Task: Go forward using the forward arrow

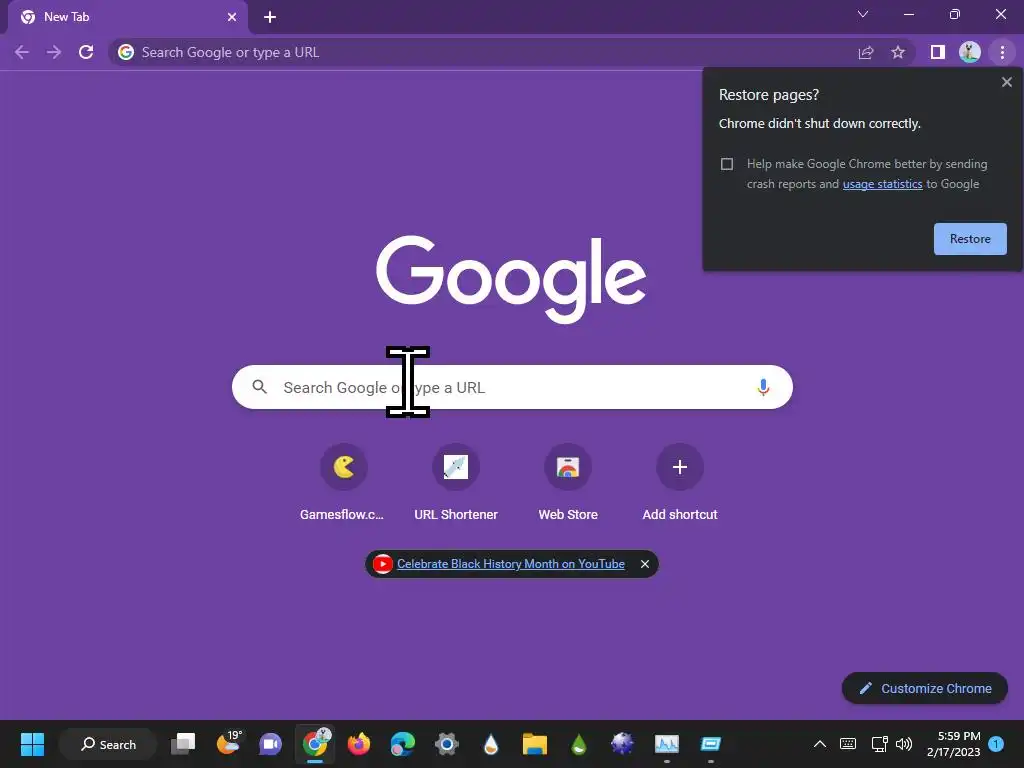Action: pos(54,52)
